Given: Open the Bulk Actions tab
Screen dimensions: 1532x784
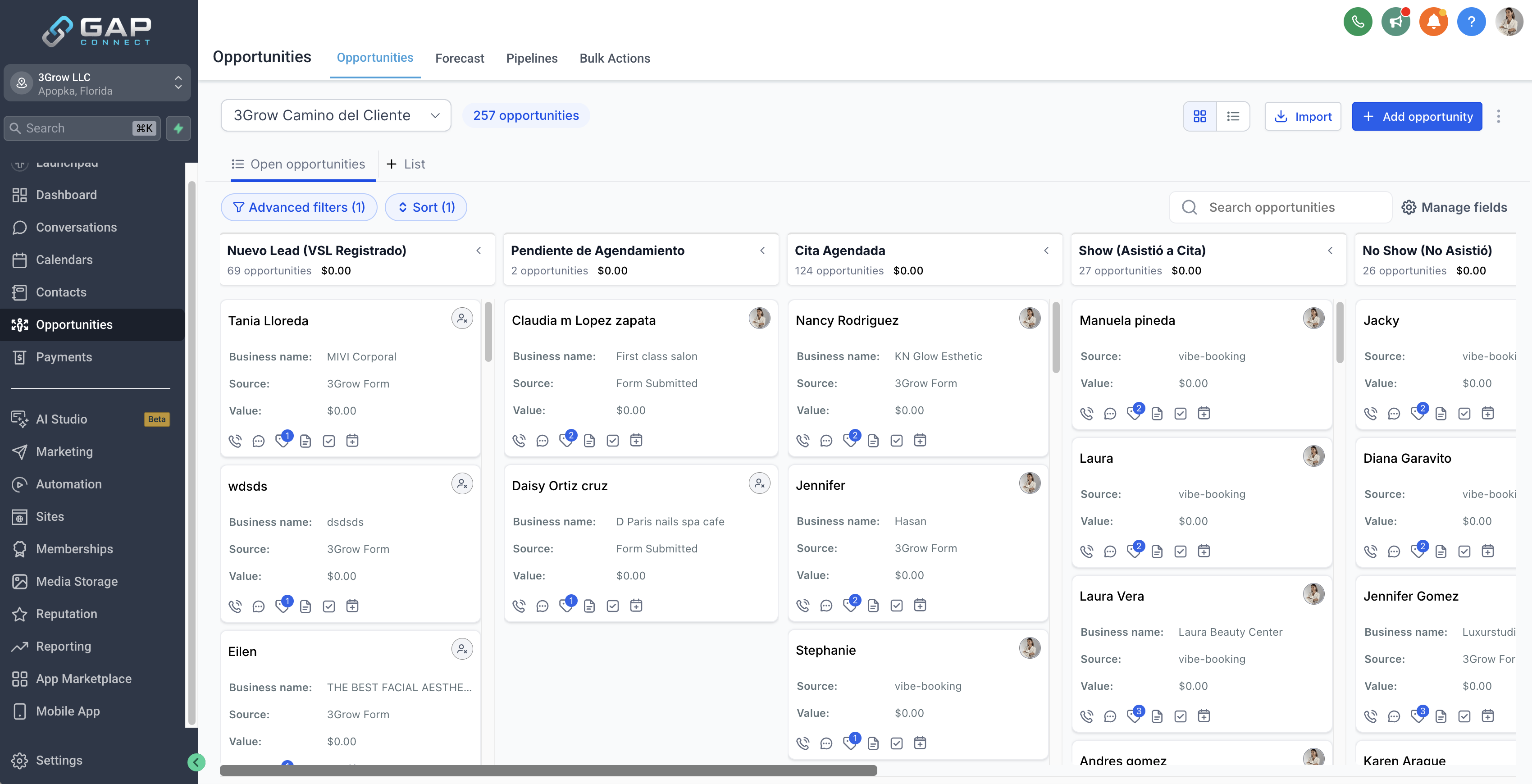Looking at the screenshot, I should [x=615, y=58].
